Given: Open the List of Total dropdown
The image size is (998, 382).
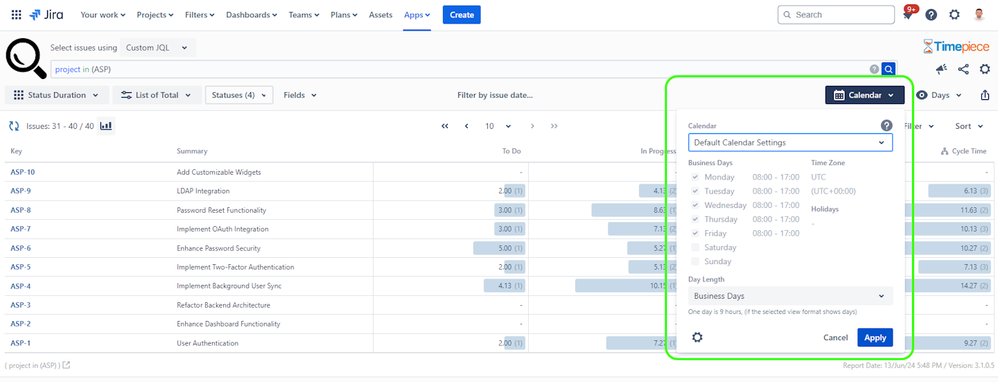Looking at the screenshot, I should (x=157, y=95).
